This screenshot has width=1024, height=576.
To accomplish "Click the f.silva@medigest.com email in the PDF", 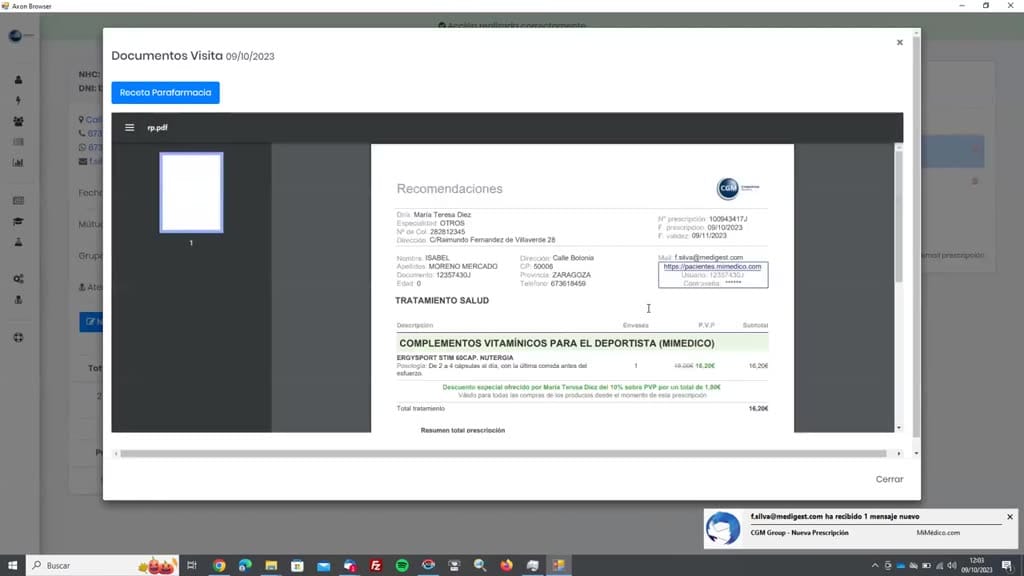I will point(709,257).
